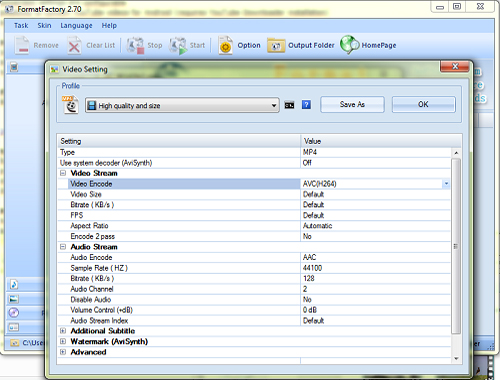The height and width of the screenshot is (380, 500).
Task: Open the Output Folder icon
Action: pyautogui.click(x=276, y=45)
